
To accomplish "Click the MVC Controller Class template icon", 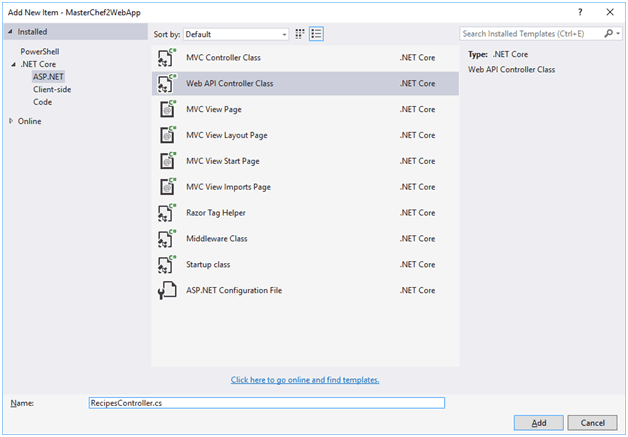I will pyautogui.click(x=167, y=58).
